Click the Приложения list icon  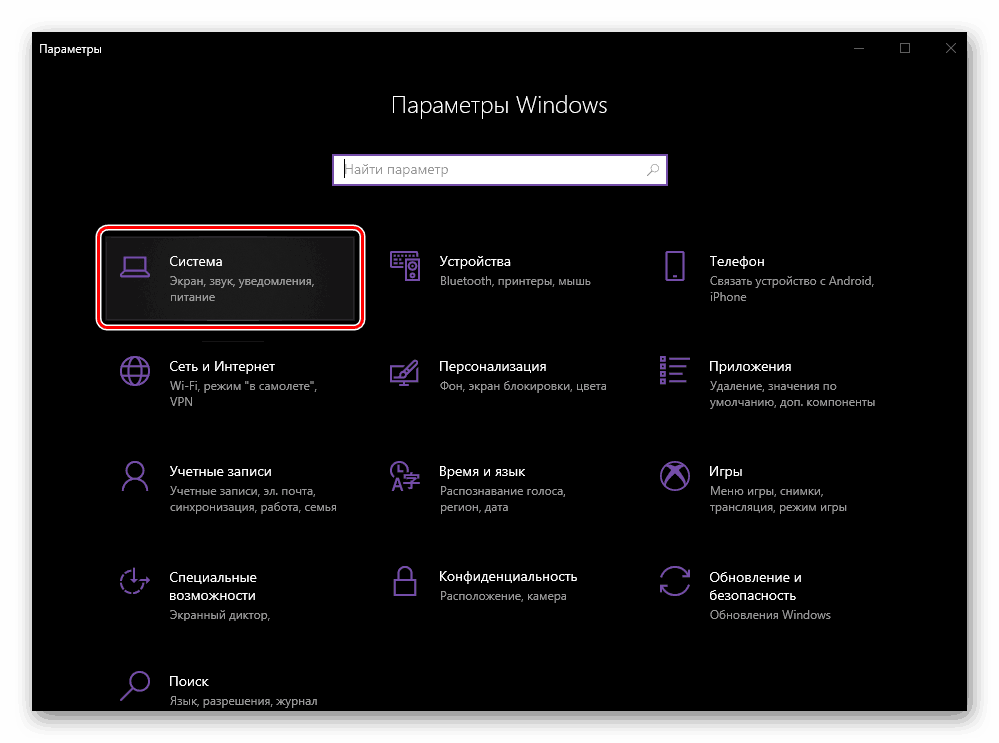675,370
